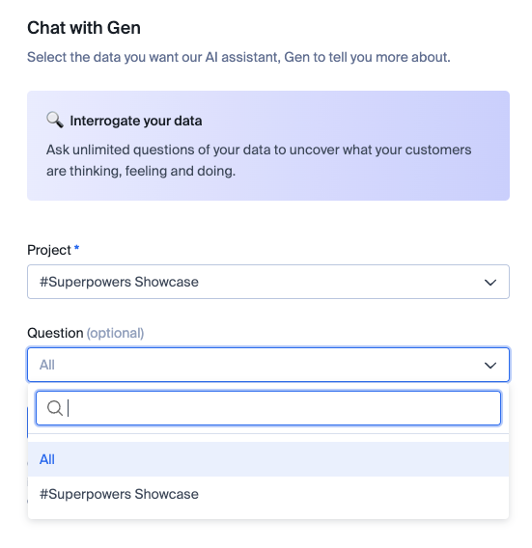Focus the question search input field
Viewport: 532px width, 548px height.
(268, 408)
